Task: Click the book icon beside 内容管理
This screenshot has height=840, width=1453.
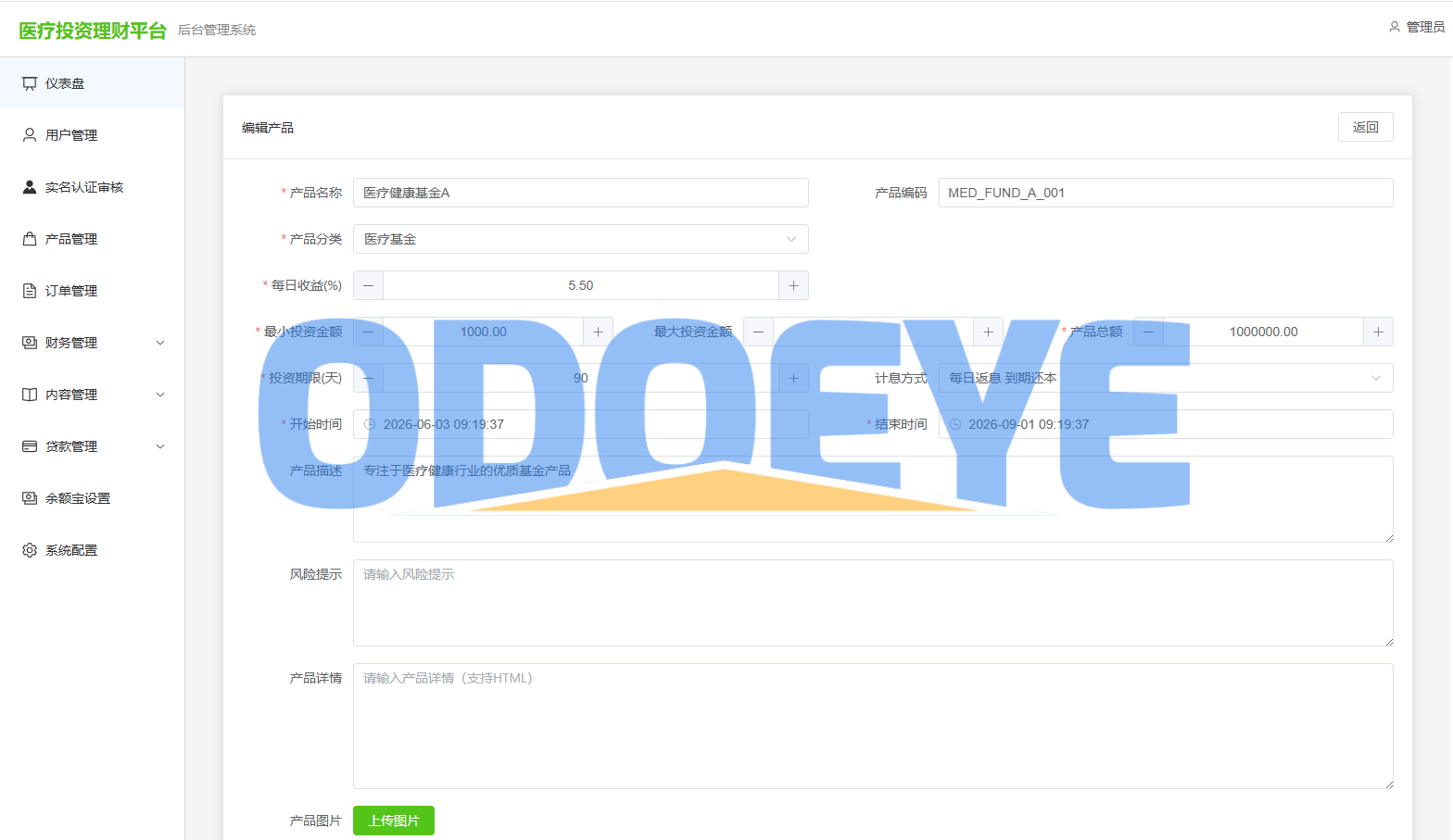Action: (x=30, y=395)
